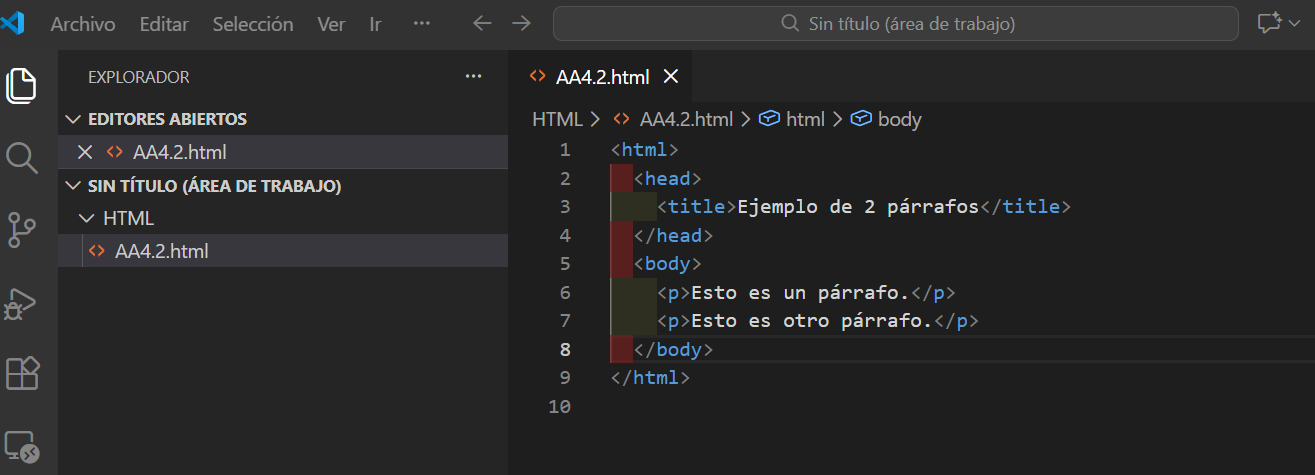Collapse the Sin Título workspace section
The image size is (1315, 475).
(x=73, y=186)
